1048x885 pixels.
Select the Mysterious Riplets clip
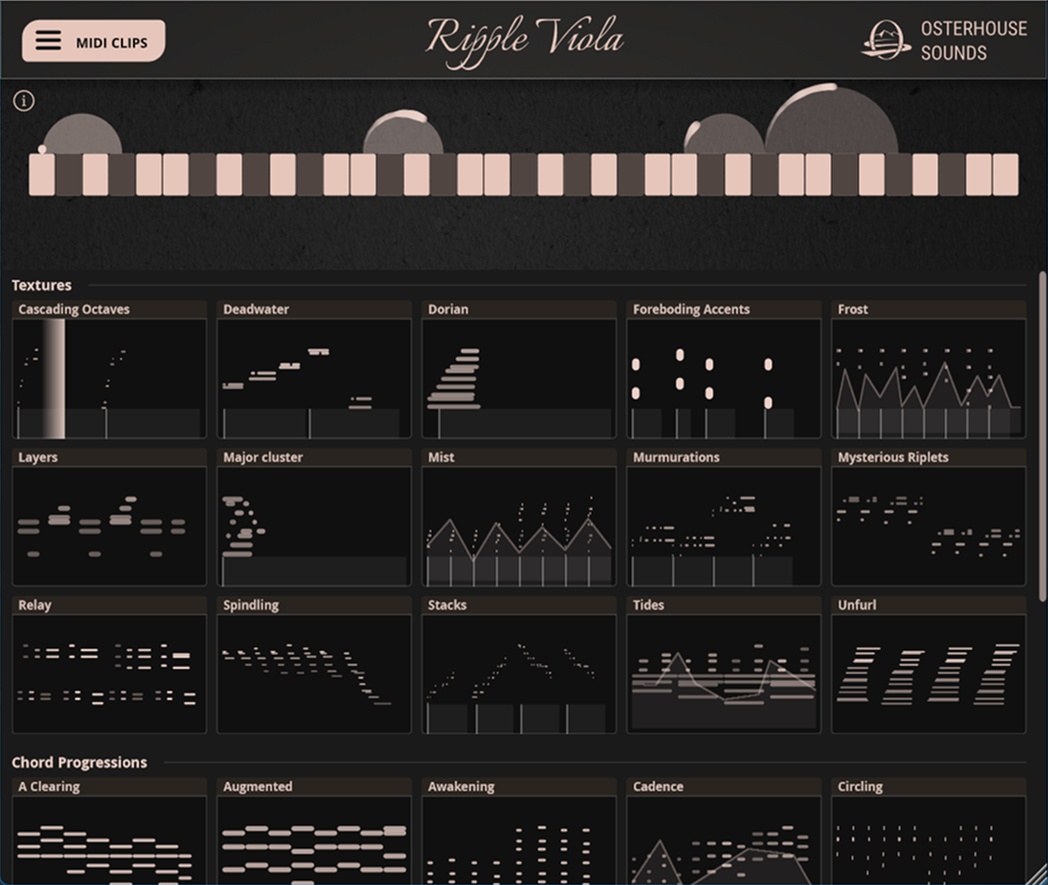929,517
